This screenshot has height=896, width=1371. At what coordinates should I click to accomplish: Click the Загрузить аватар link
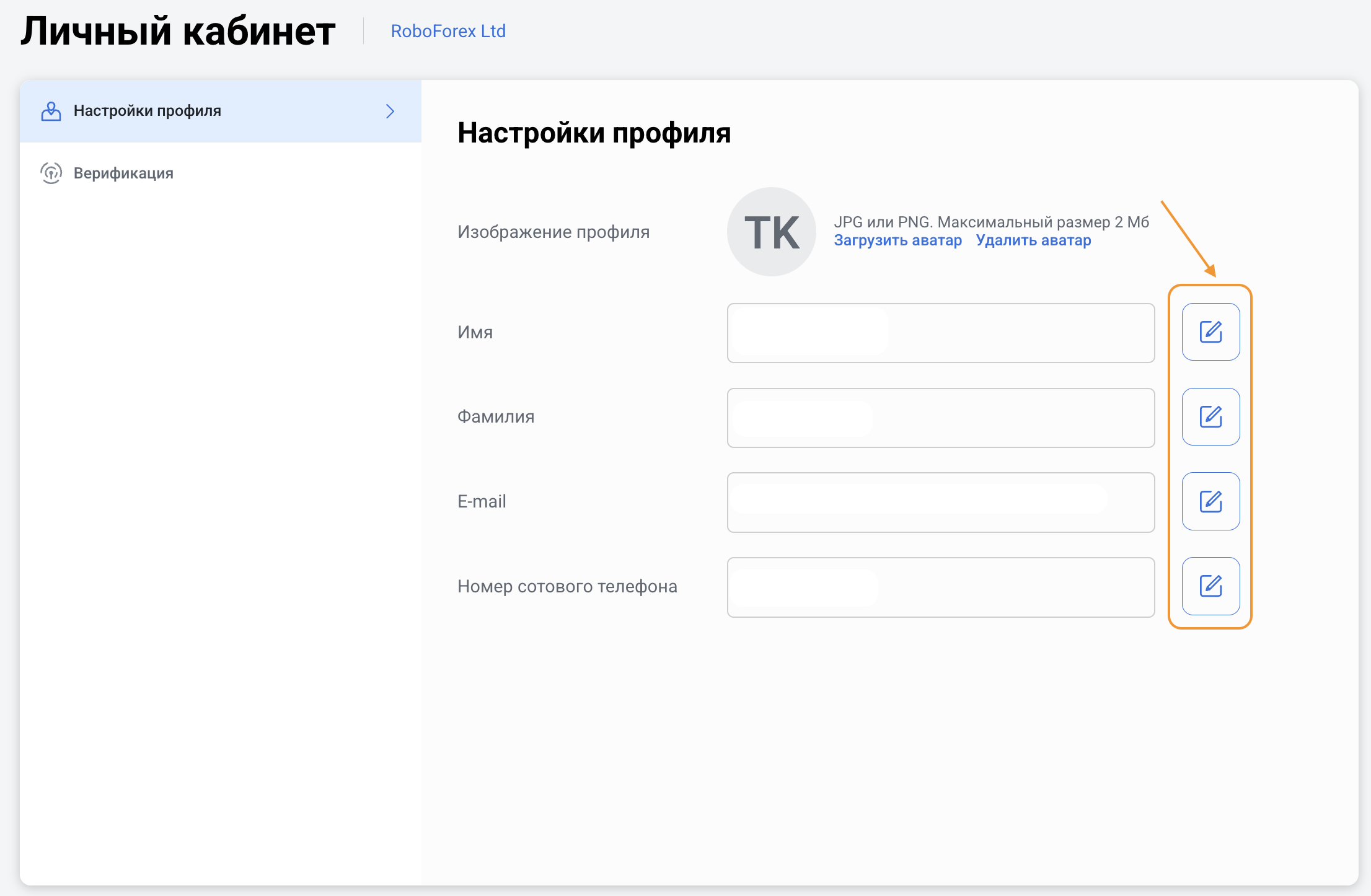(897, 240)
